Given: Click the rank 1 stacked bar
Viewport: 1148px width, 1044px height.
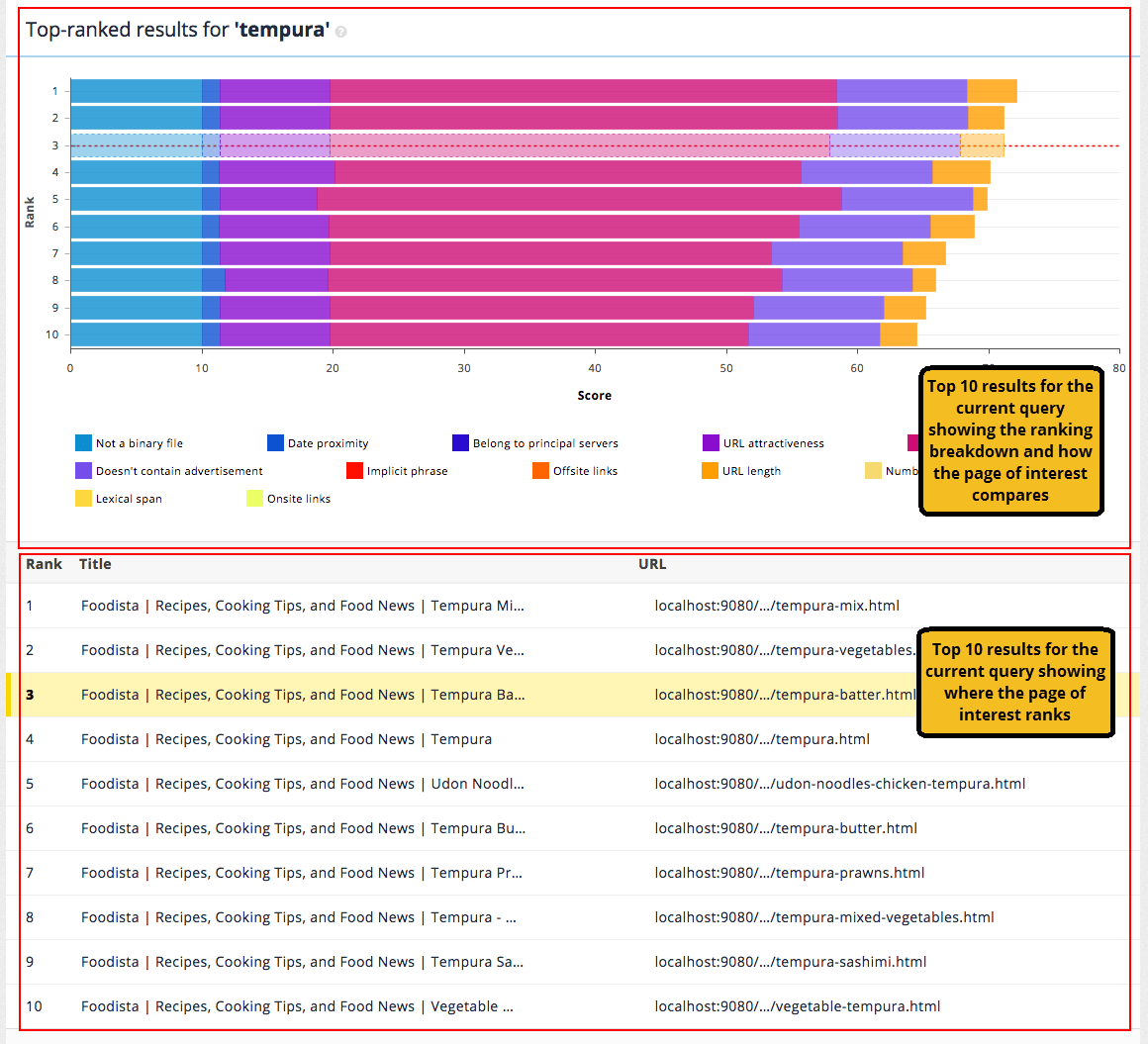Looking at the screenshot, I should pos(495,89).
